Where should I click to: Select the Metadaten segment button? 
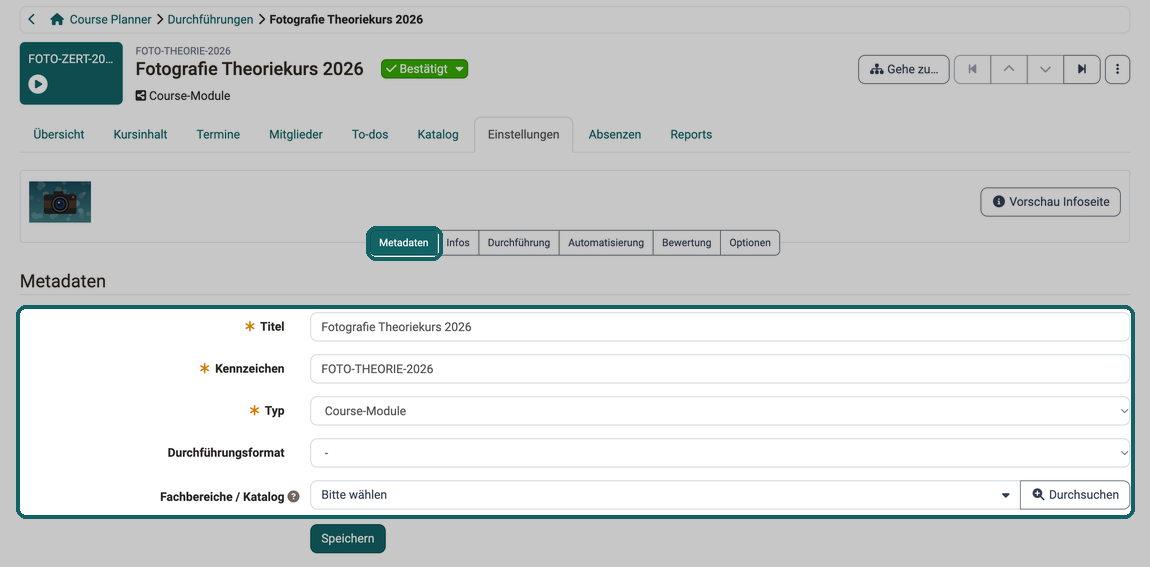(403, 243)
